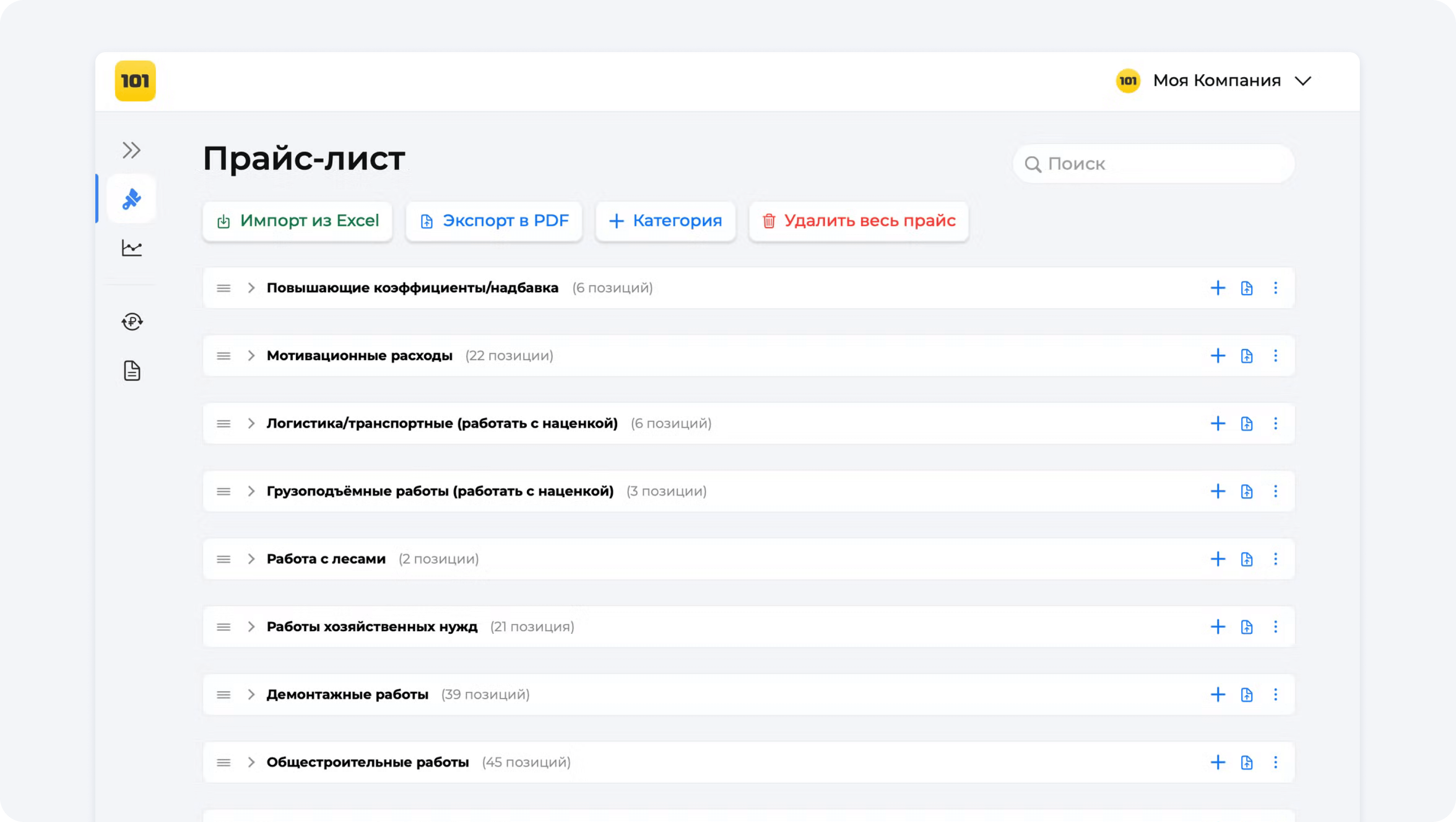Export Демонтажные работы category file icon
The width and height of the screenshot is (1456, 822).
(x=1246, y=694)
